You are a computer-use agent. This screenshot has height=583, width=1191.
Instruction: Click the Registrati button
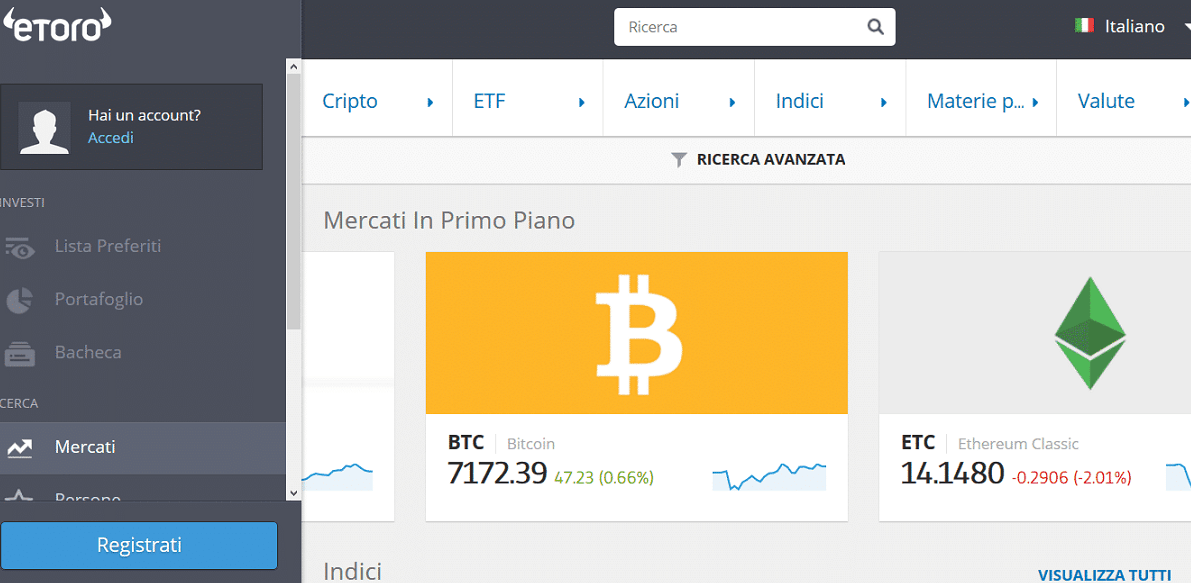coord(139,545)
